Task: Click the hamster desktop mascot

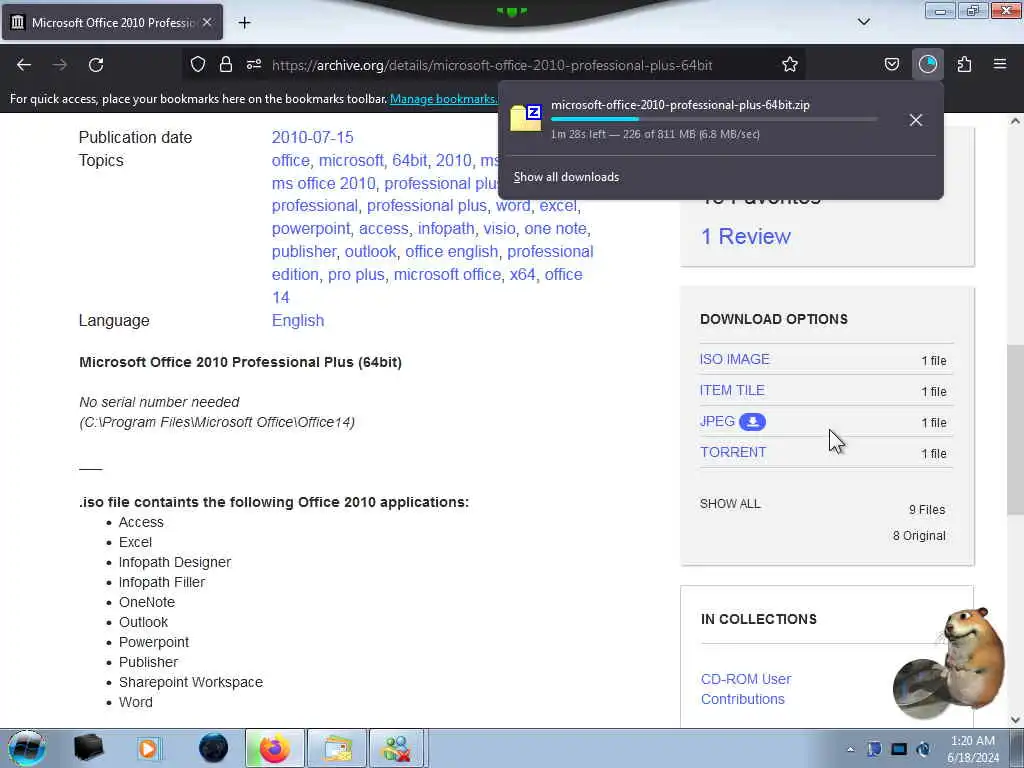Action: pyautogui.click(x=950, y=663)
